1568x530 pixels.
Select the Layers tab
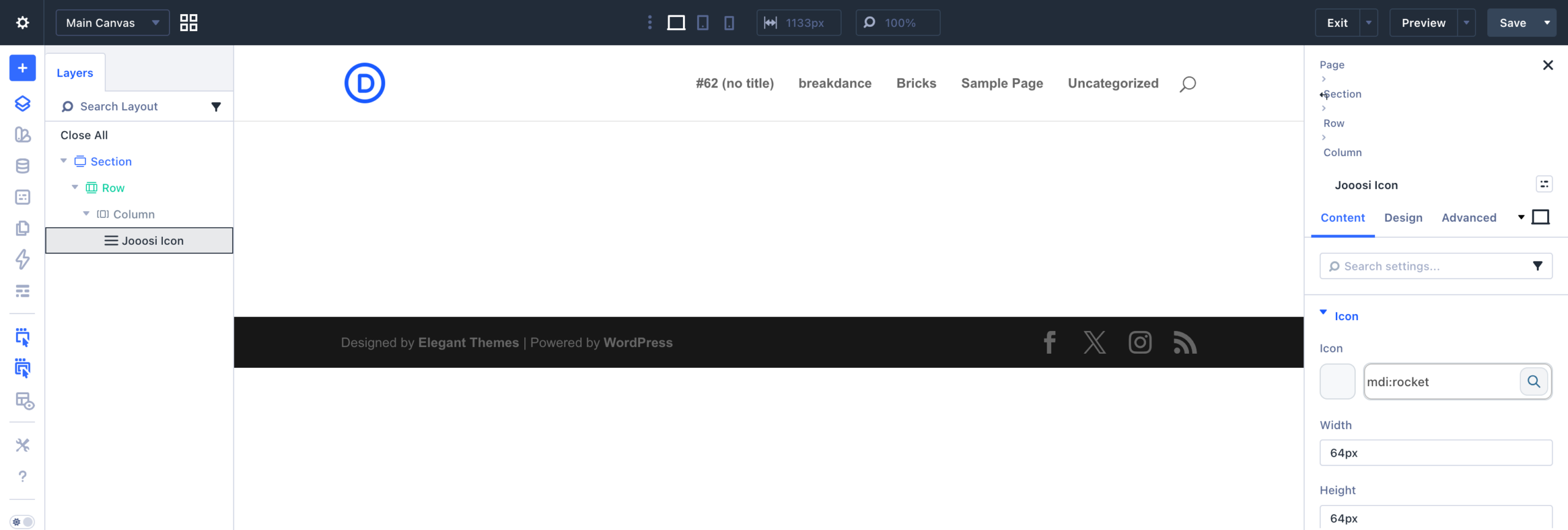pyautogui.click(x=75, y=73)
